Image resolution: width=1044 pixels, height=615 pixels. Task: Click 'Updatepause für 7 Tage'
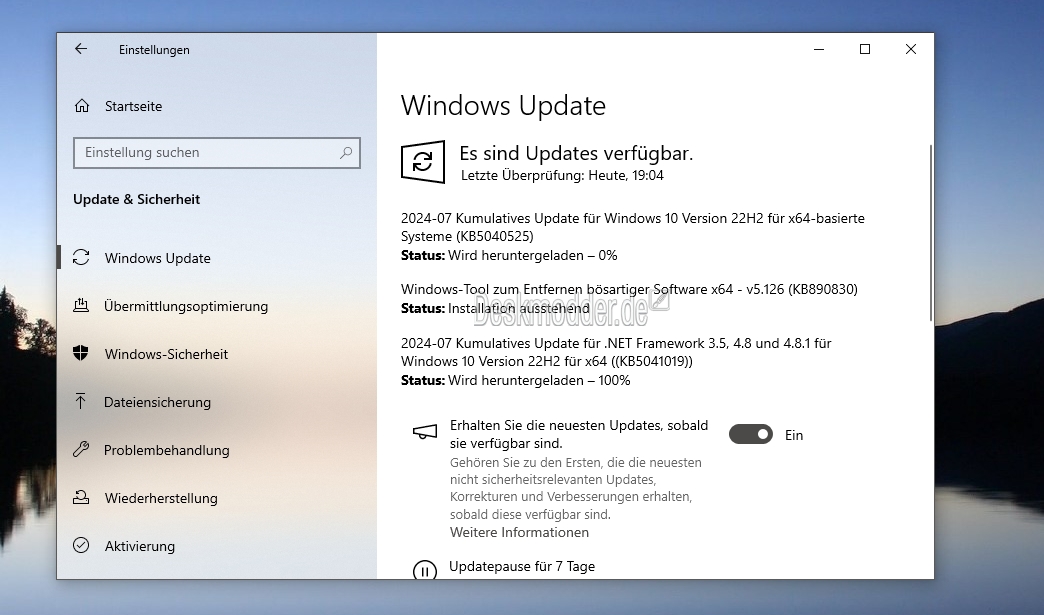pyautogui.click(x=522, y=566)
